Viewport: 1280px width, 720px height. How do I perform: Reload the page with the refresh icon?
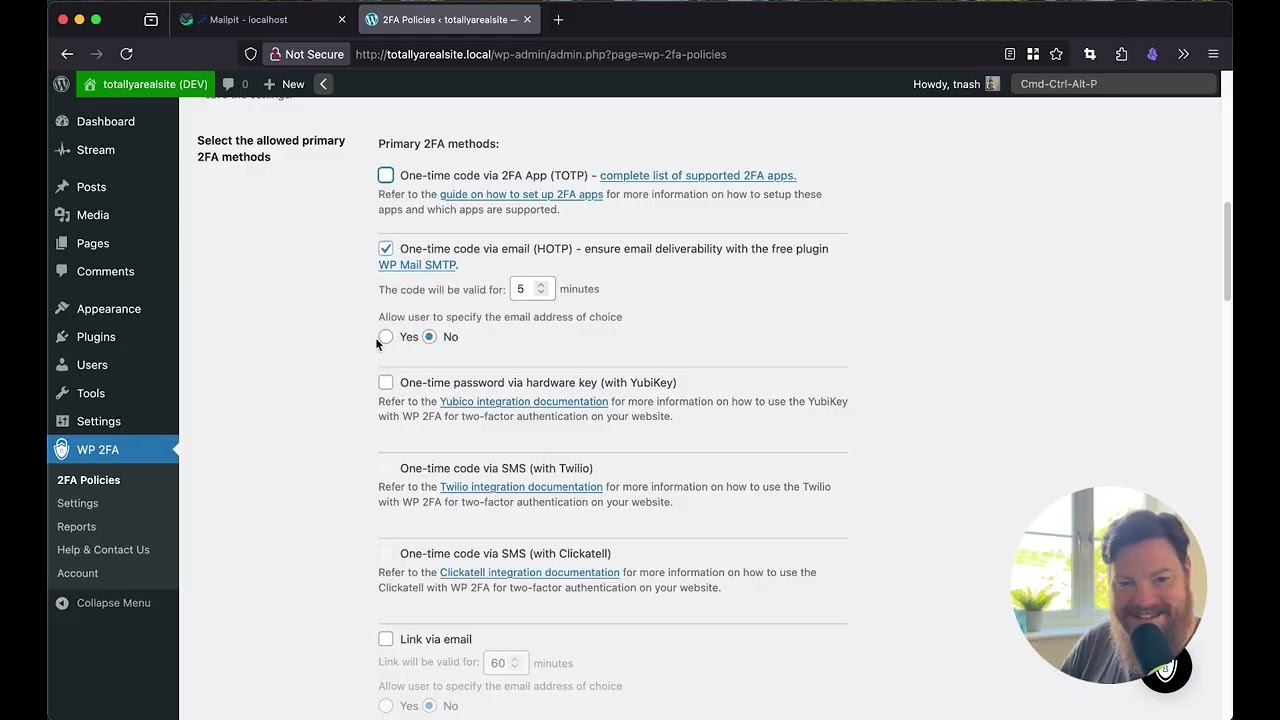coord(127,54)
